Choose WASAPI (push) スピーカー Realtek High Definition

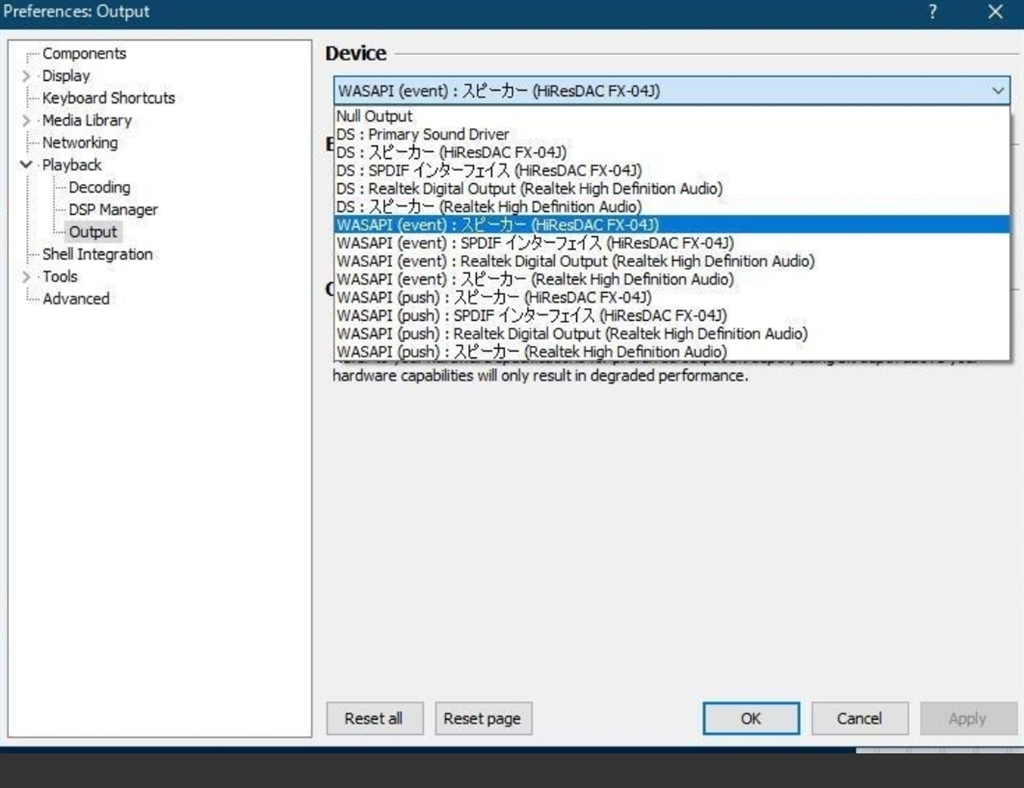671,351
